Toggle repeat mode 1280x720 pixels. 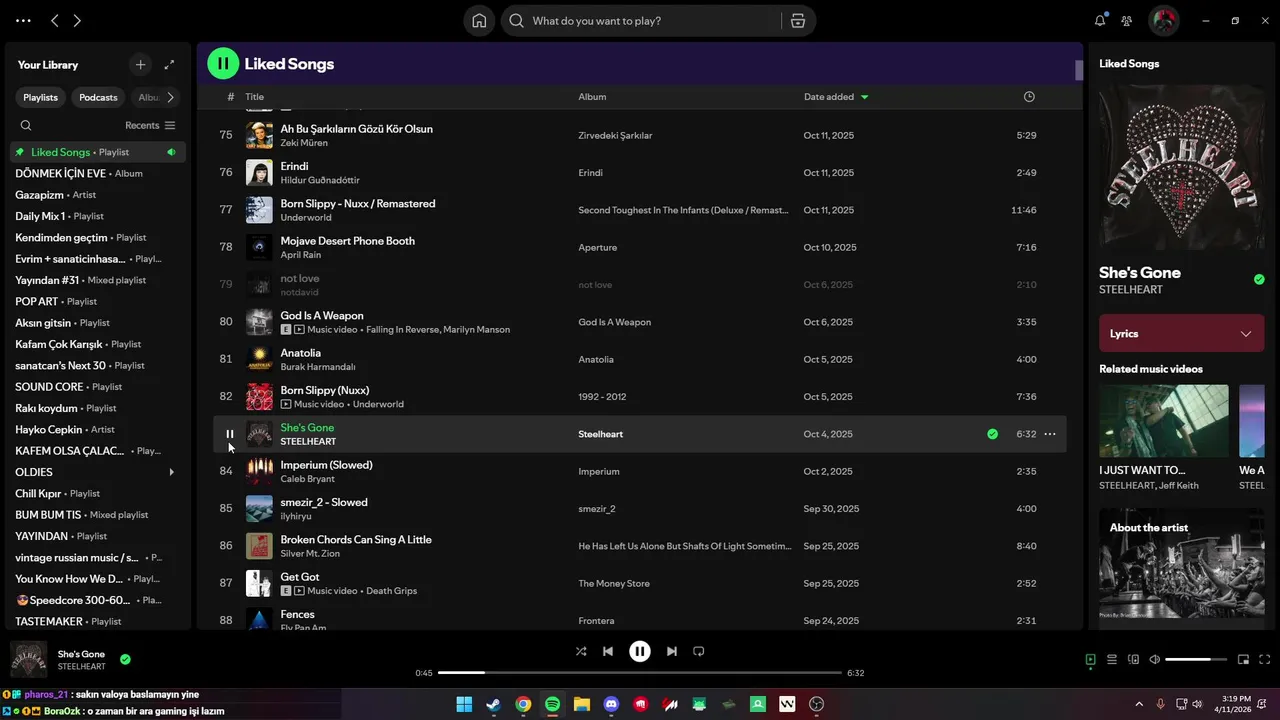click(x=699, y=651)
